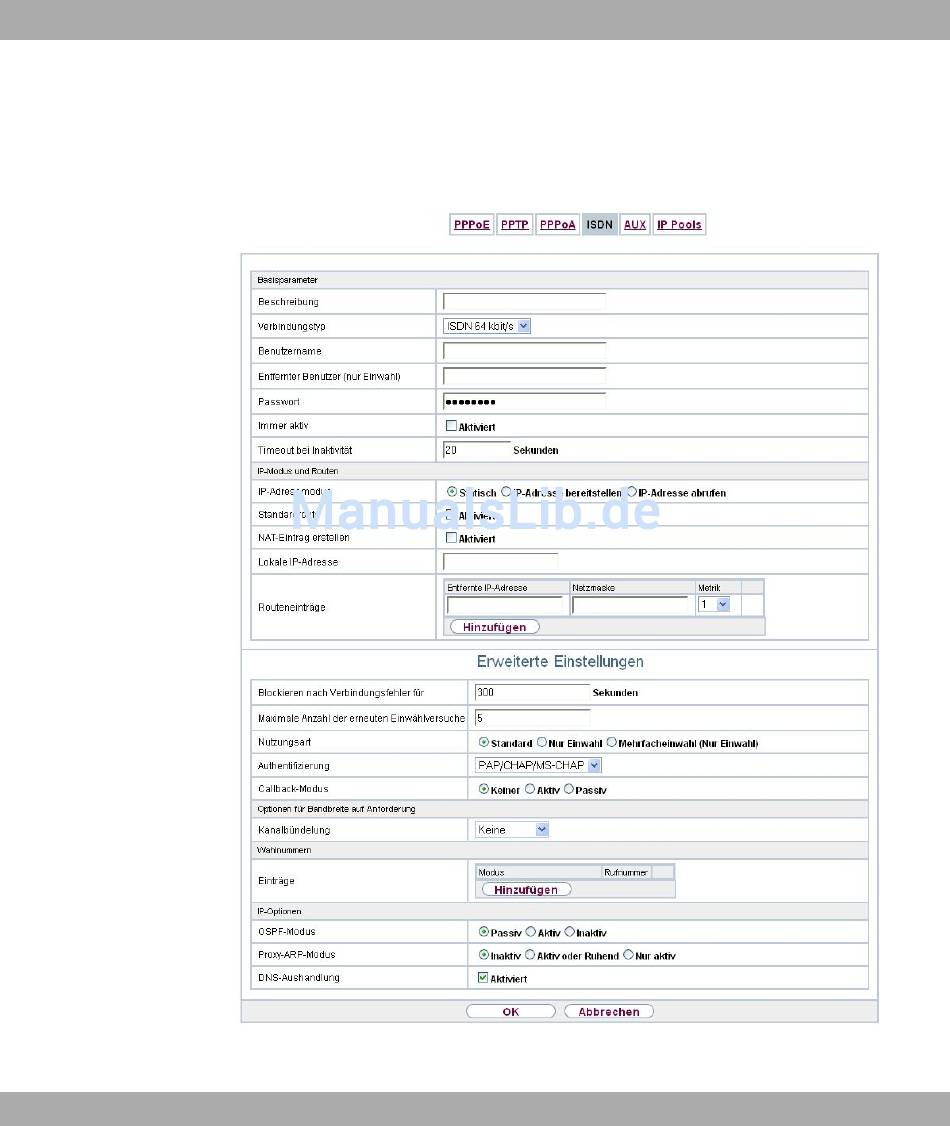Click the Lokale IP-Adresse field
Screen dimensions: 950x1126
click(x=500, y=562)
